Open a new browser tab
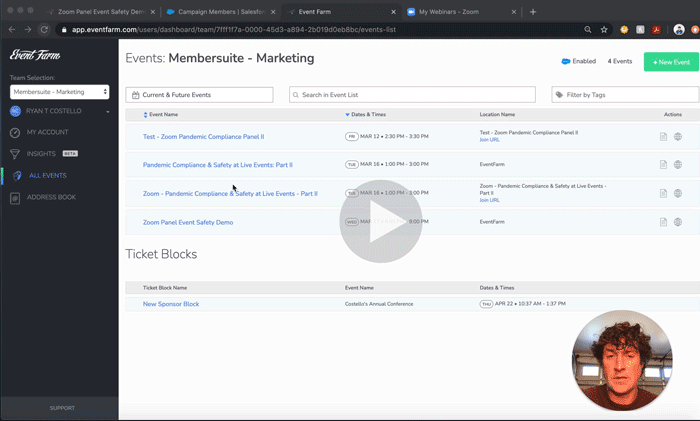Screen dimensions: 700x421 click(x=533, y=12)
